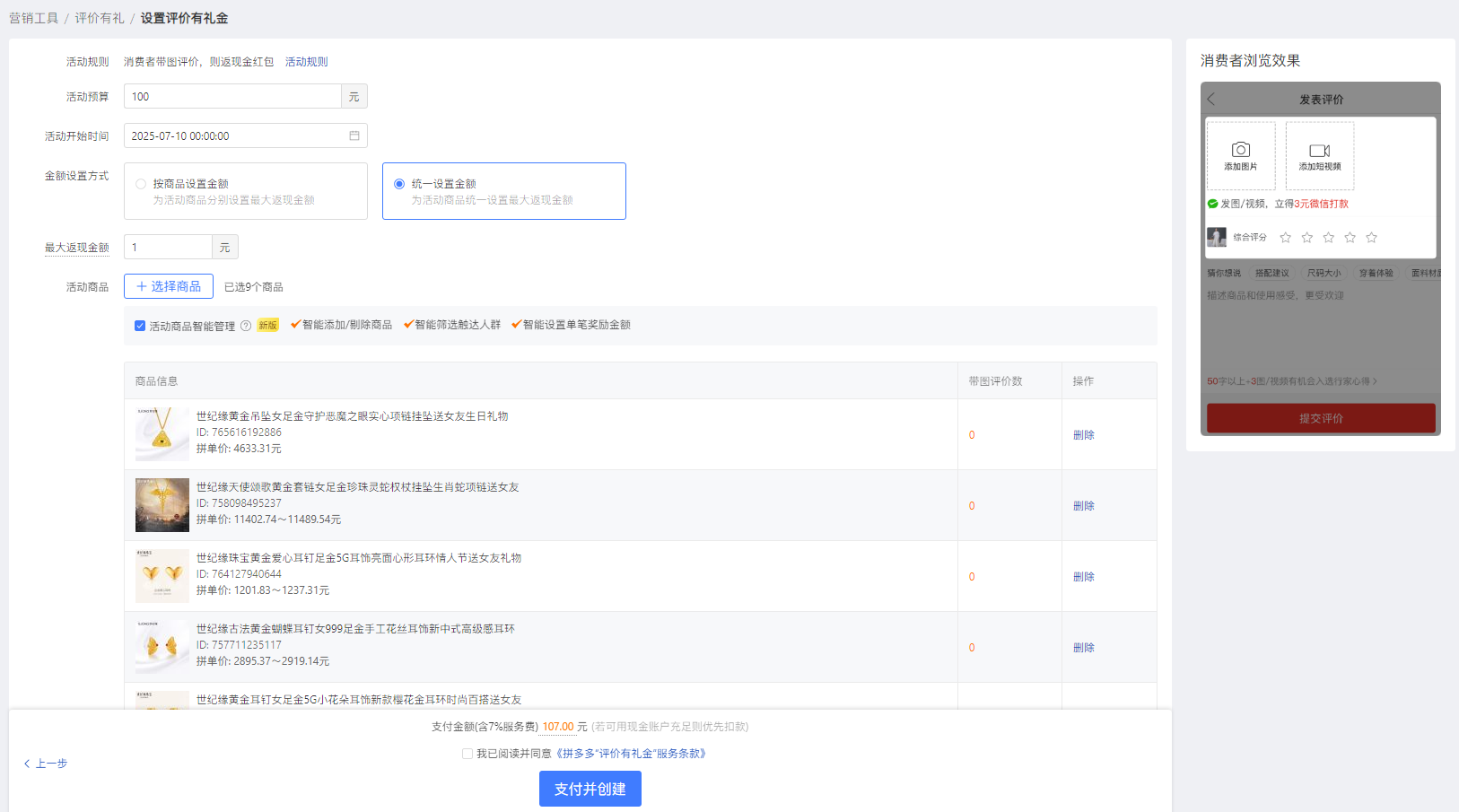Viewport: 1459px width, 812px height.
Task: Delete the first product 黄金吊坠 row
Action: [1083, 435]
